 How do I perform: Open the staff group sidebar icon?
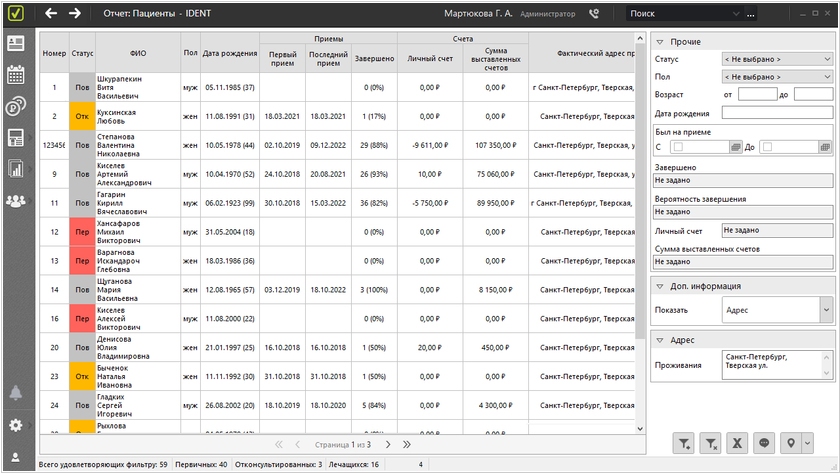pos(16,201)
